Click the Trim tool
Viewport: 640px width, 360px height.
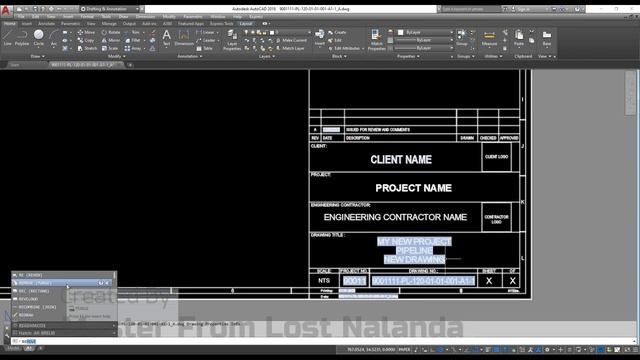(133, 32)
